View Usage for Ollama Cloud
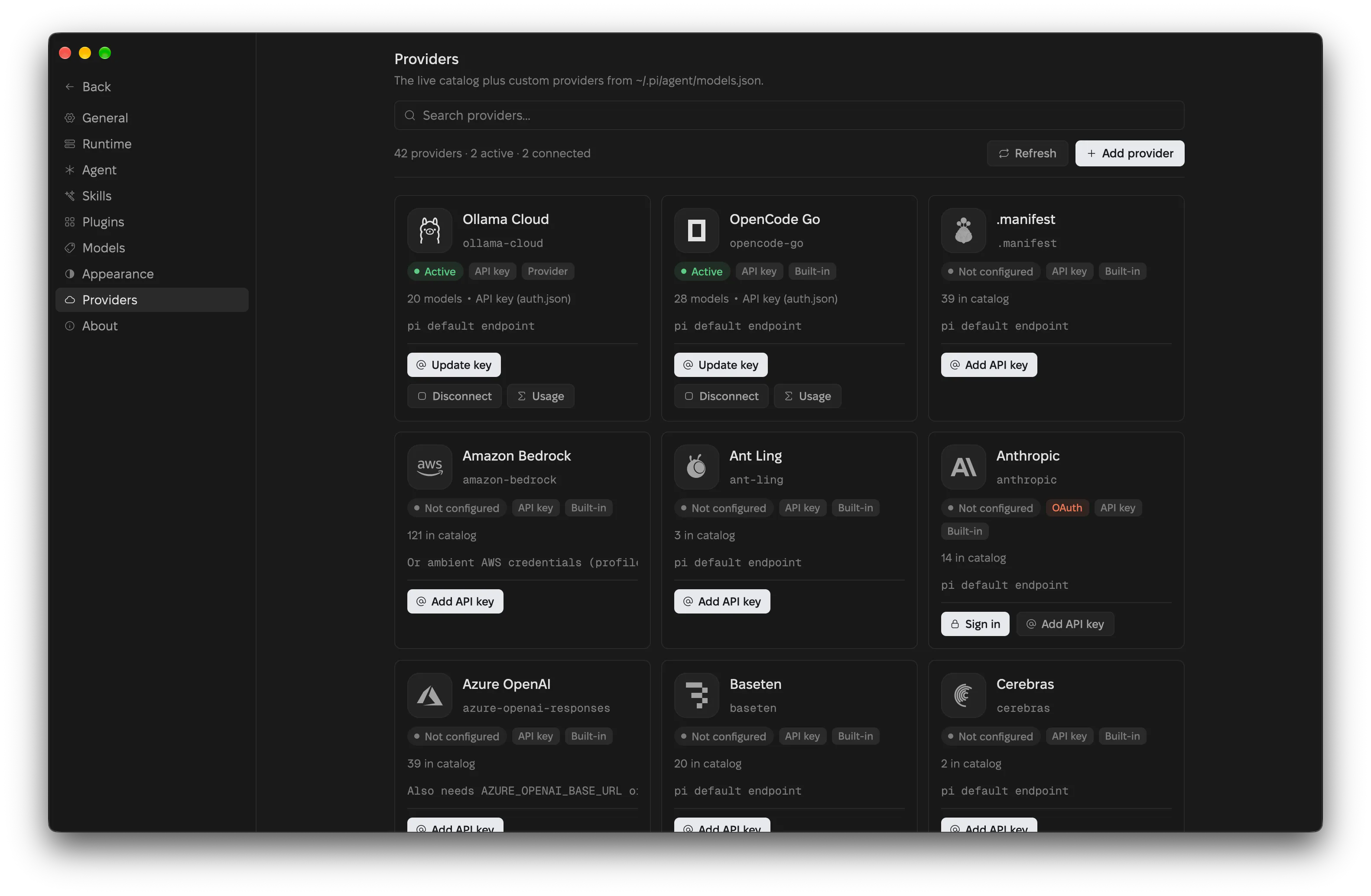Viewport: 1371px width, 896px height. pos(540,396)
